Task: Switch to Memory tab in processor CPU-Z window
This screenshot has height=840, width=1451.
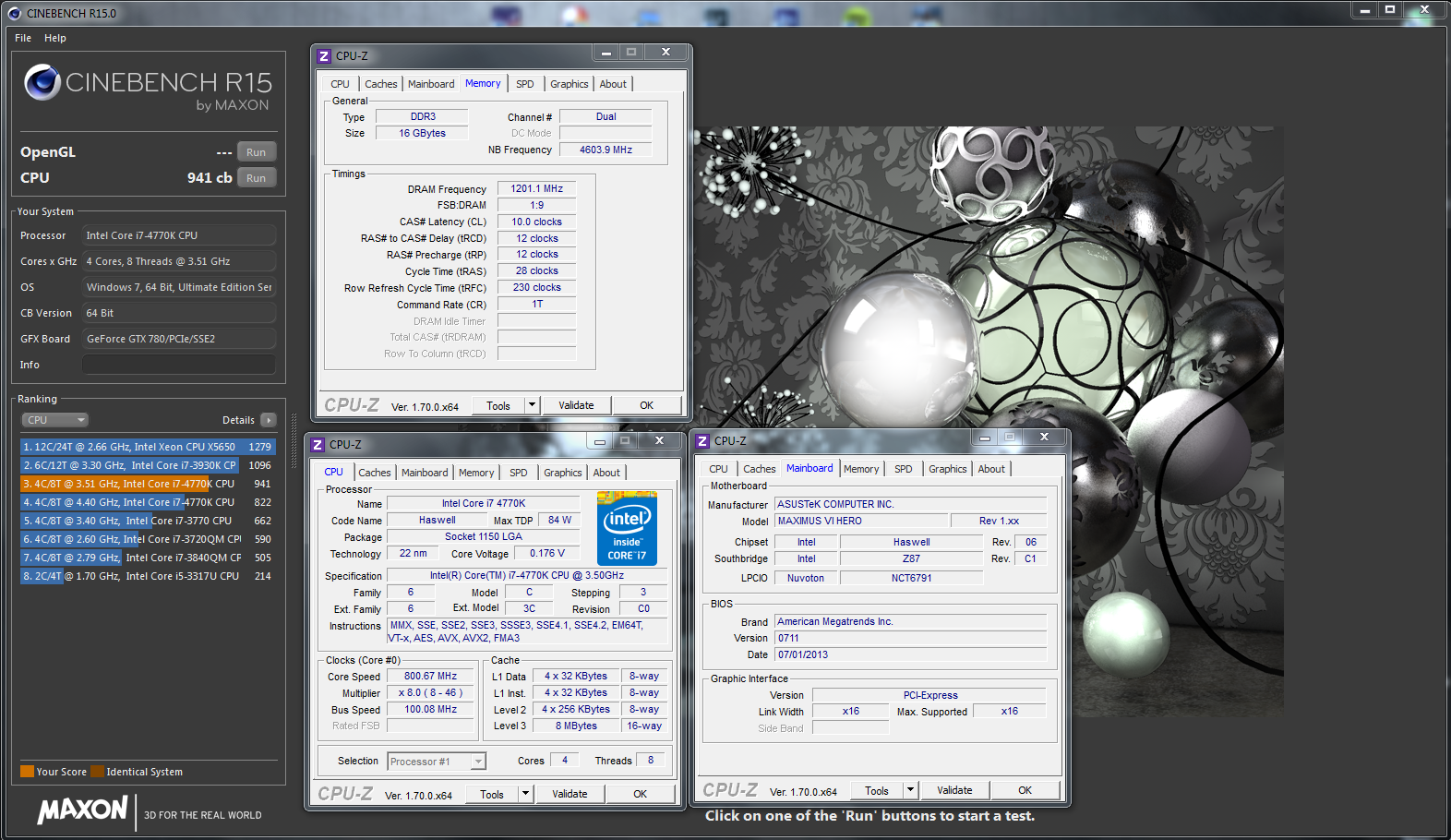Action: click(476, 473)
